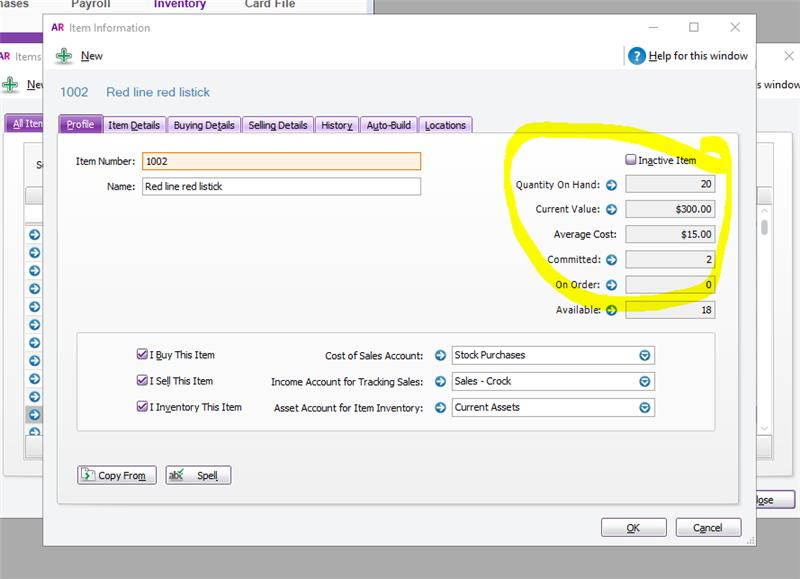
Task: Click the OK button
Action: pos(633,528)
